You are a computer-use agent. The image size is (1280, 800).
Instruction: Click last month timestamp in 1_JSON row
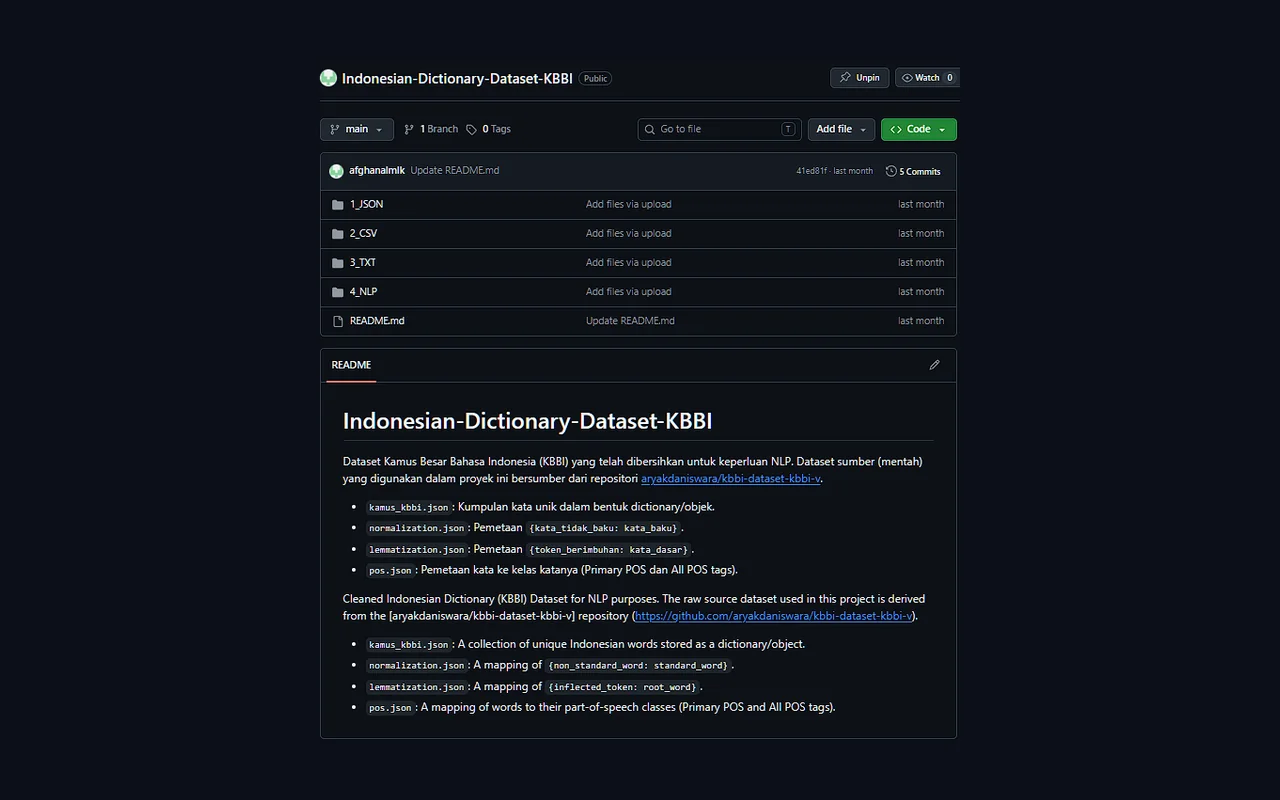click(921, 204)
